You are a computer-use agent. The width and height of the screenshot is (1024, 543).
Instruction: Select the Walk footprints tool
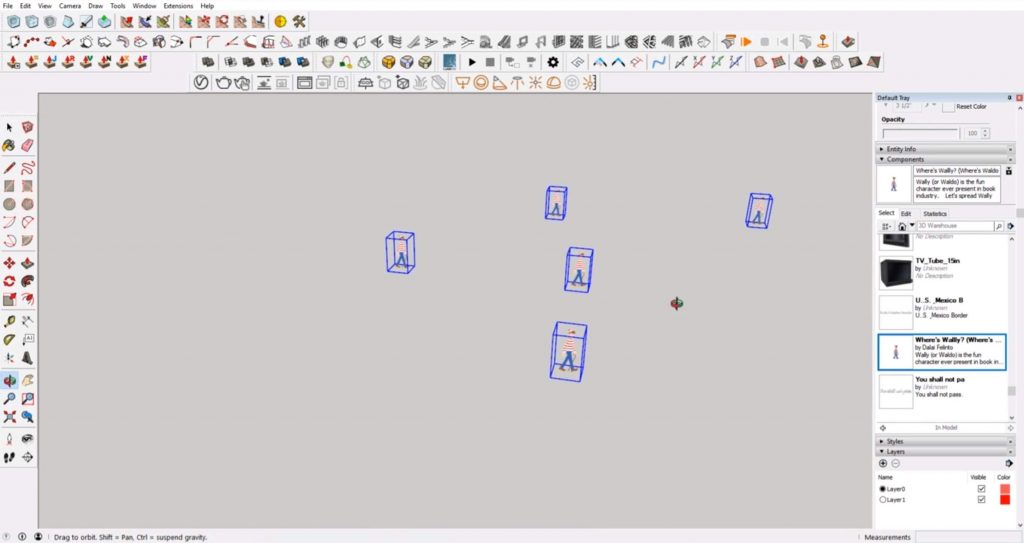(9, 457)
